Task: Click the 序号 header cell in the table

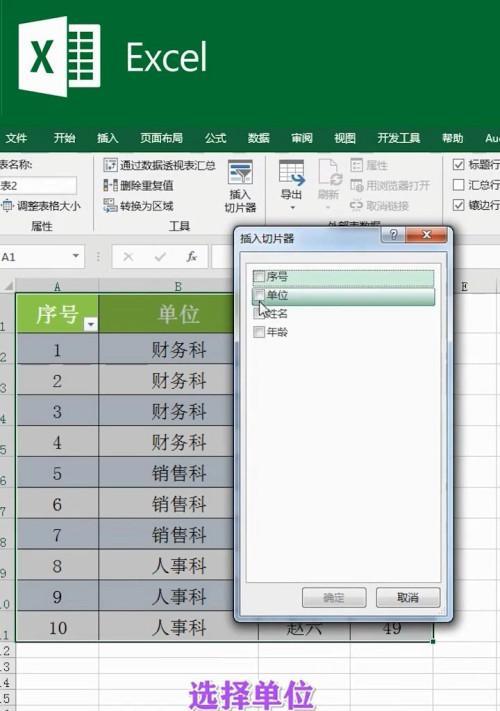Action: (57, 313)
